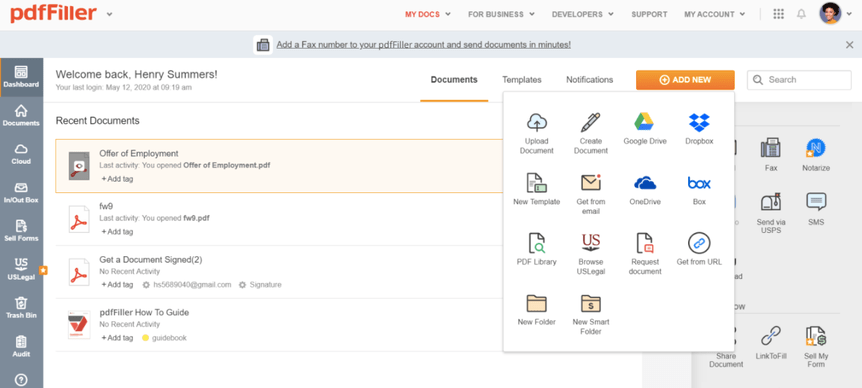The image size is (862, 388).
Task: Create a New Smart Folder
Action: [591, 314]
